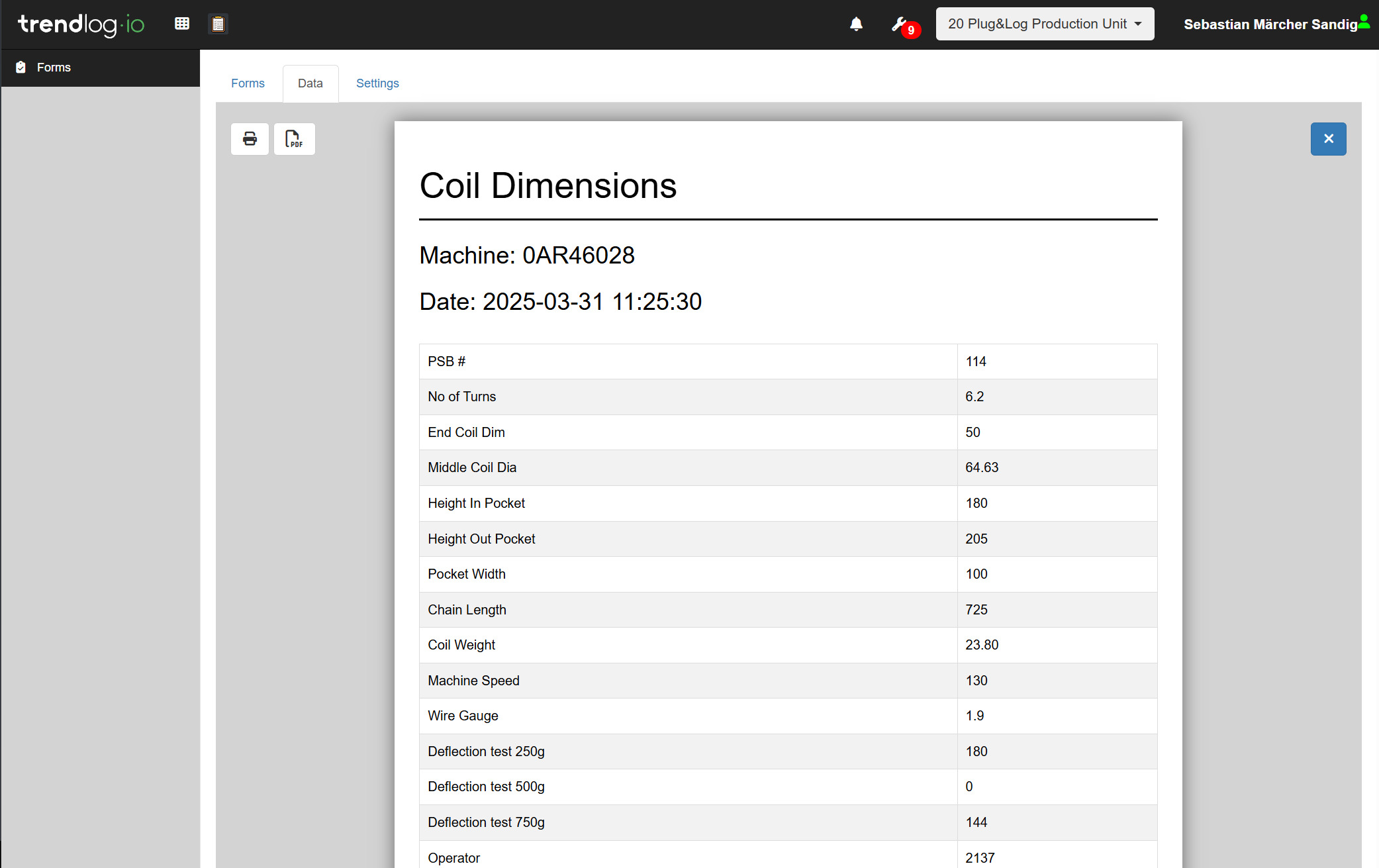Click the Wire Gauge label
1379x868 pixels.
[463, 716]
